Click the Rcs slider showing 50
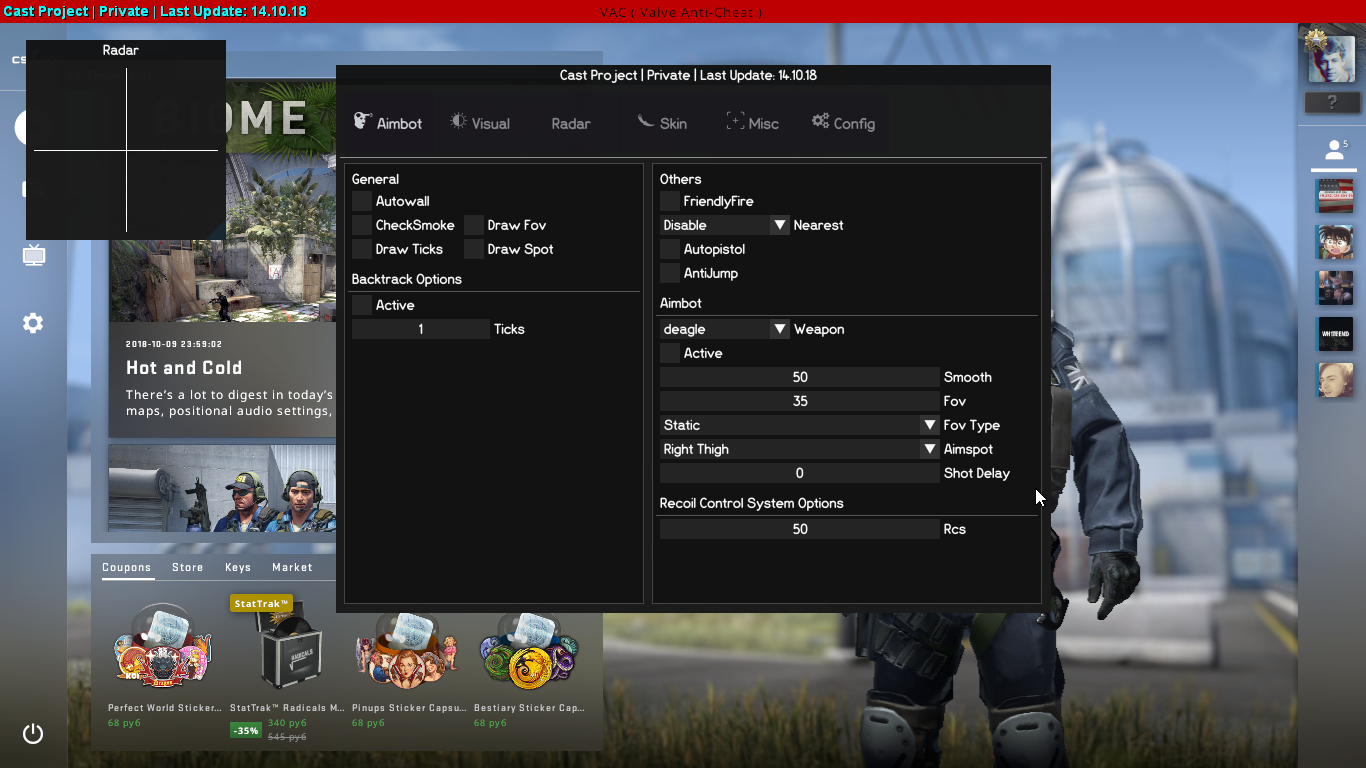The image size is (1366, 768). (800, 529)
